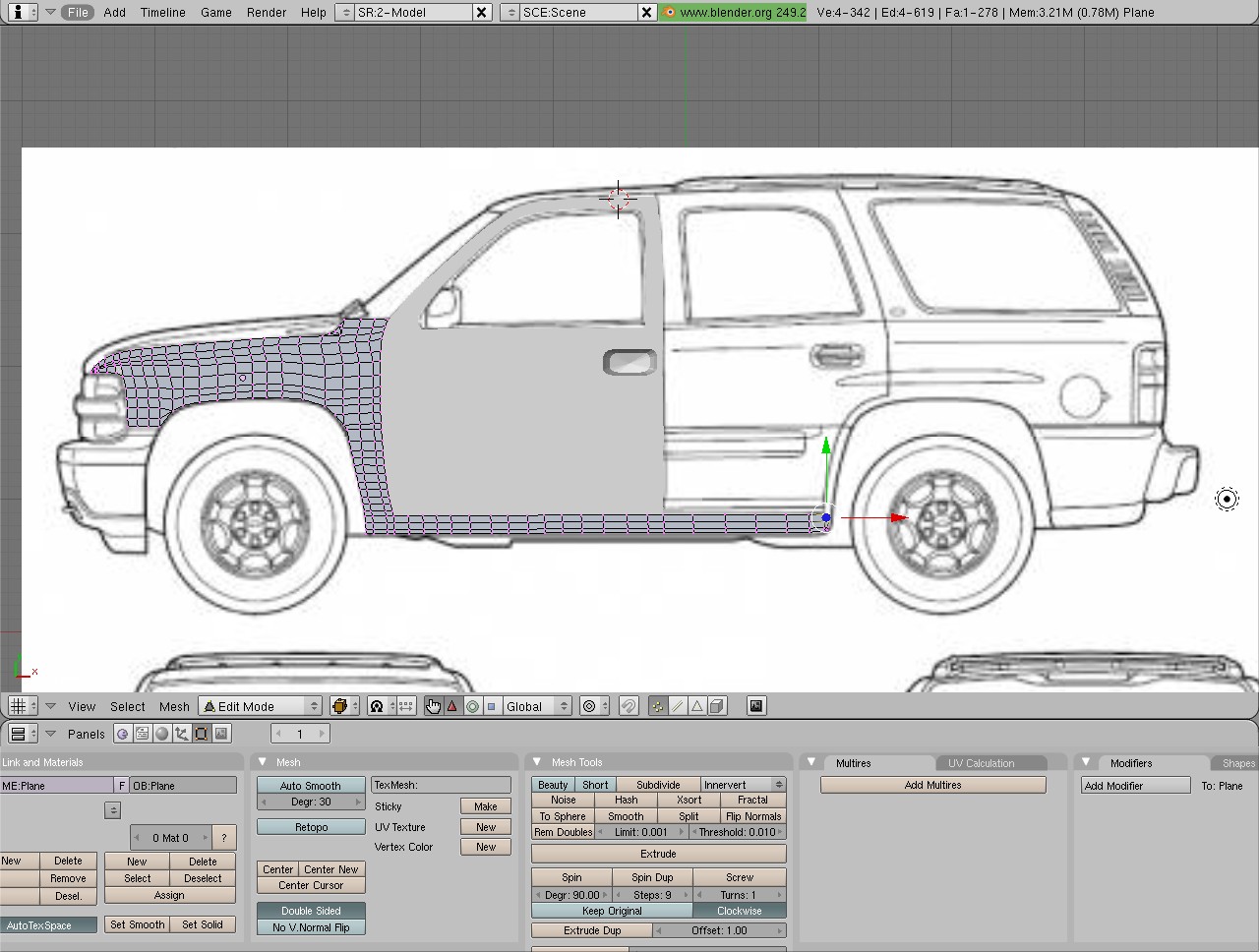Click Rem Doubles button
1259x952 pixels.
coord(563,832)
